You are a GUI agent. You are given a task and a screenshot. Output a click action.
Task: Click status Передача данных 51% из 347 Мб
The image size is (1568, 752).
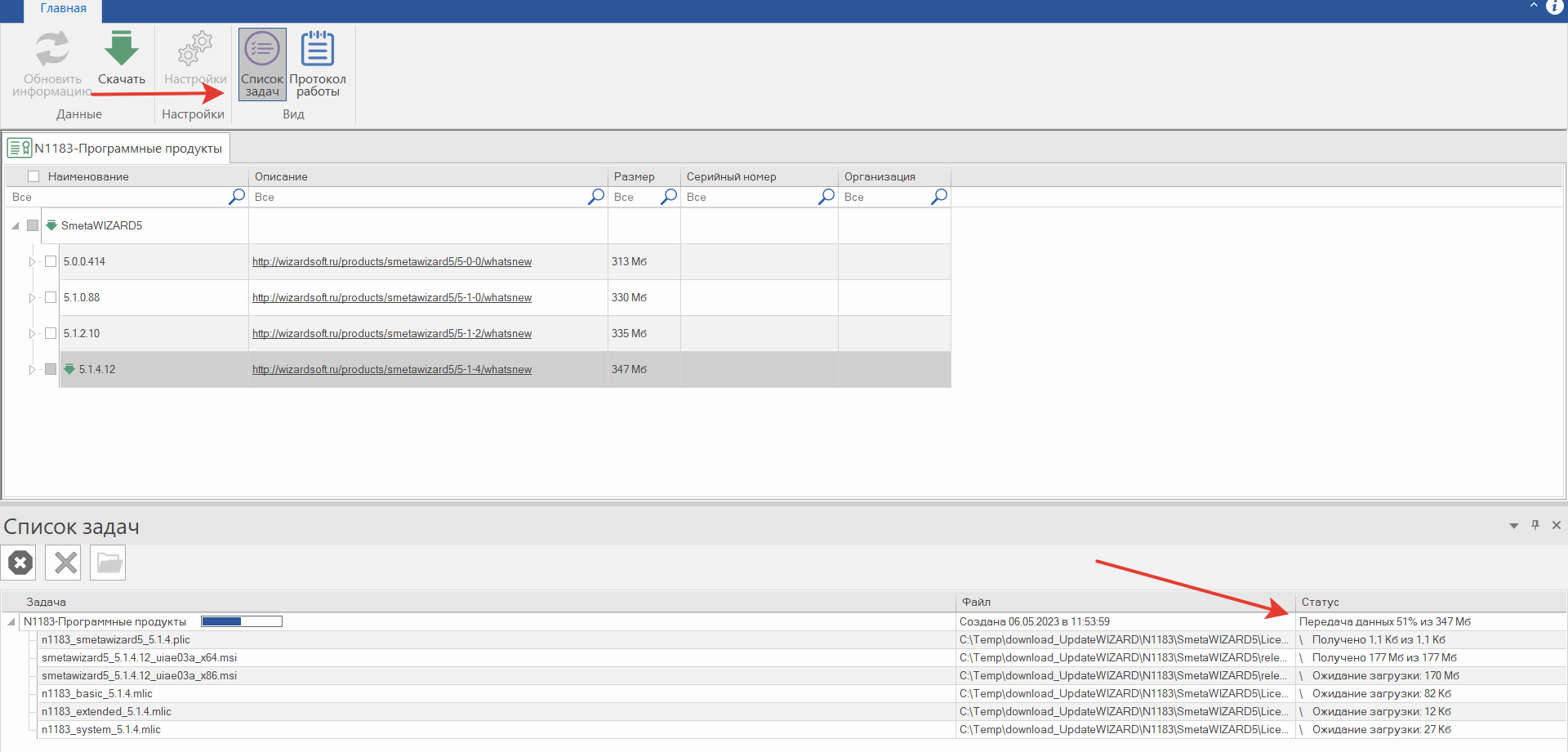coord(1385,621)
